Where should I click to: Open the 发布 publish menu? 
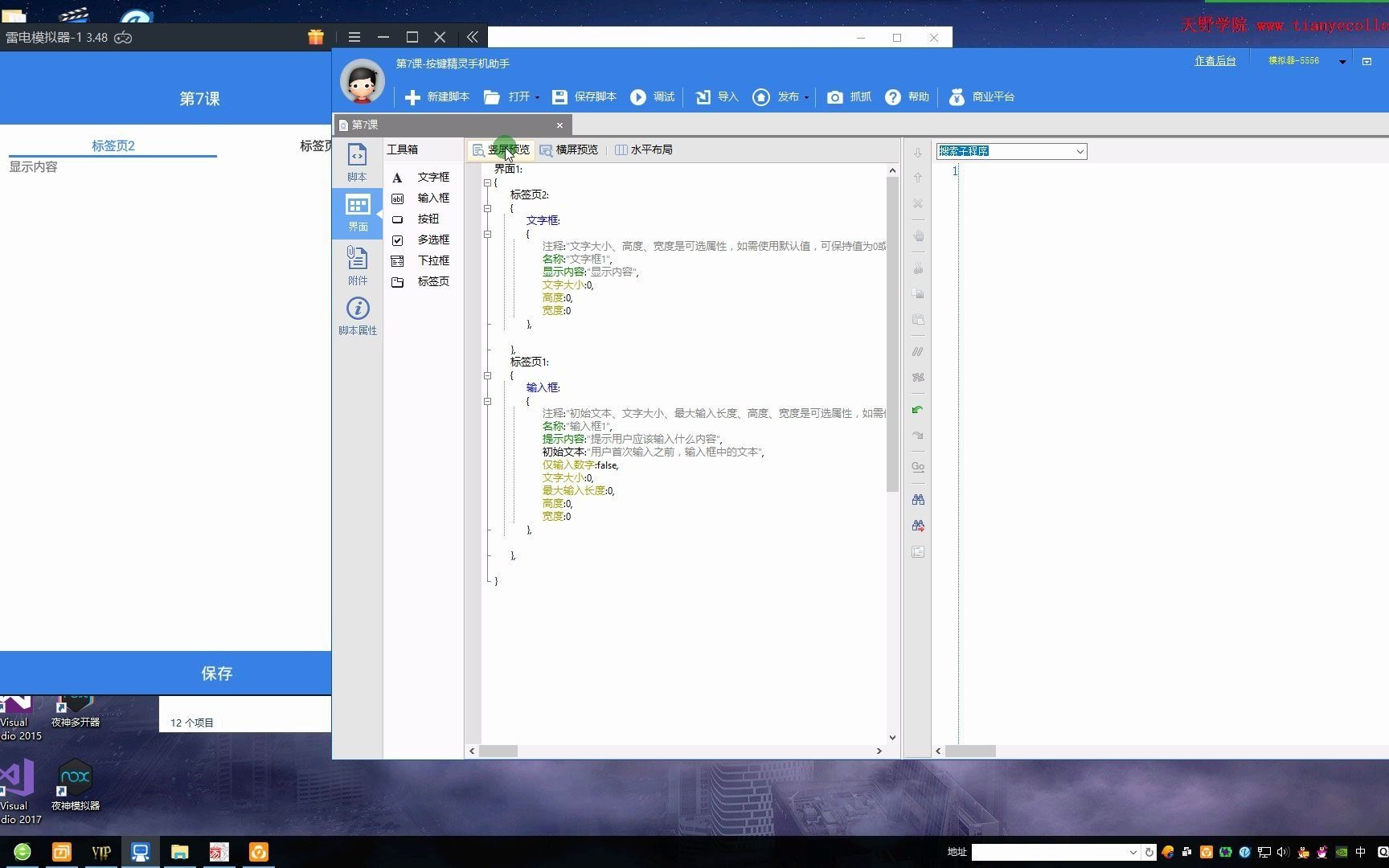click(x=780, y=96)
